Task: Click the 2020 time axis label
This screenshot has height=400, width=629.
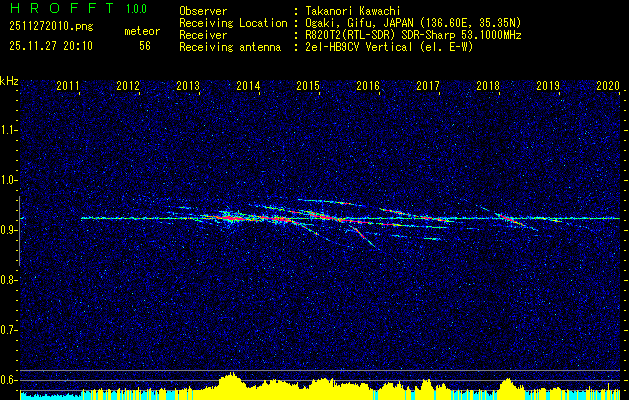Action: pyautogui.click(x=608, y=85)
